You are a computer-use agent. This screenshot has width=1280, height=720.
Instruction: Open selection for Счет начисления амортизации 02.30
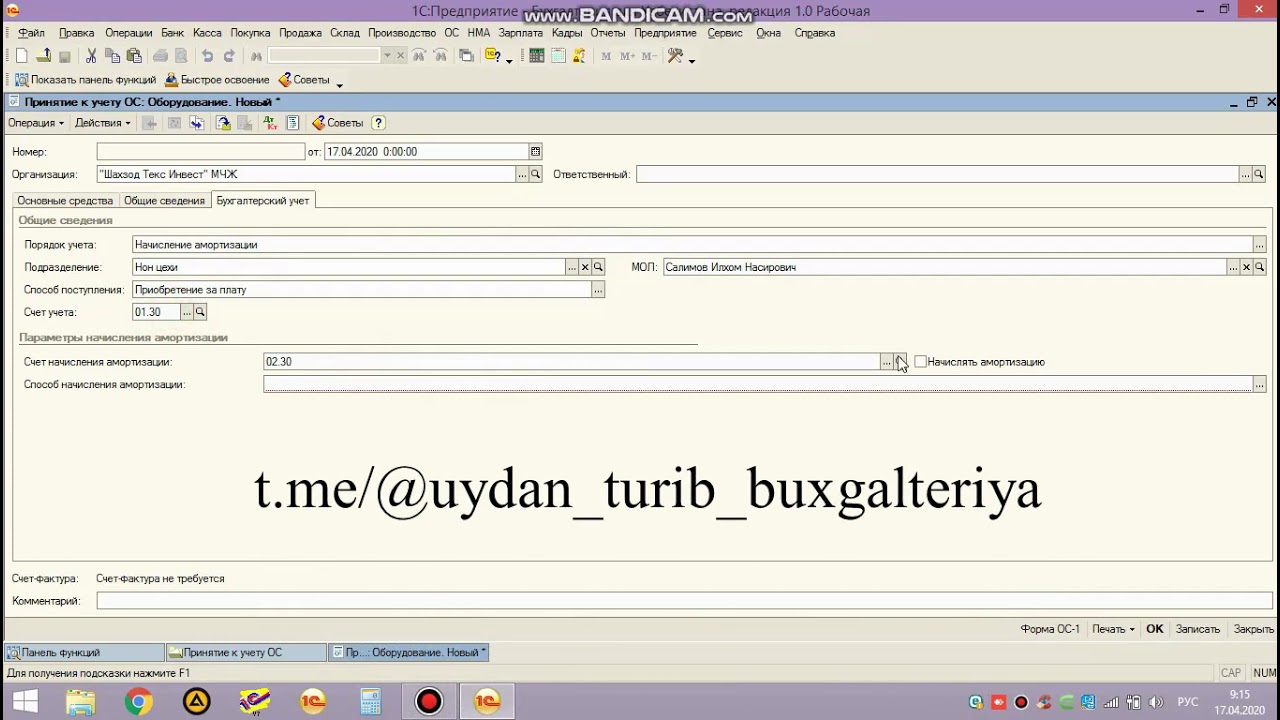886,362
